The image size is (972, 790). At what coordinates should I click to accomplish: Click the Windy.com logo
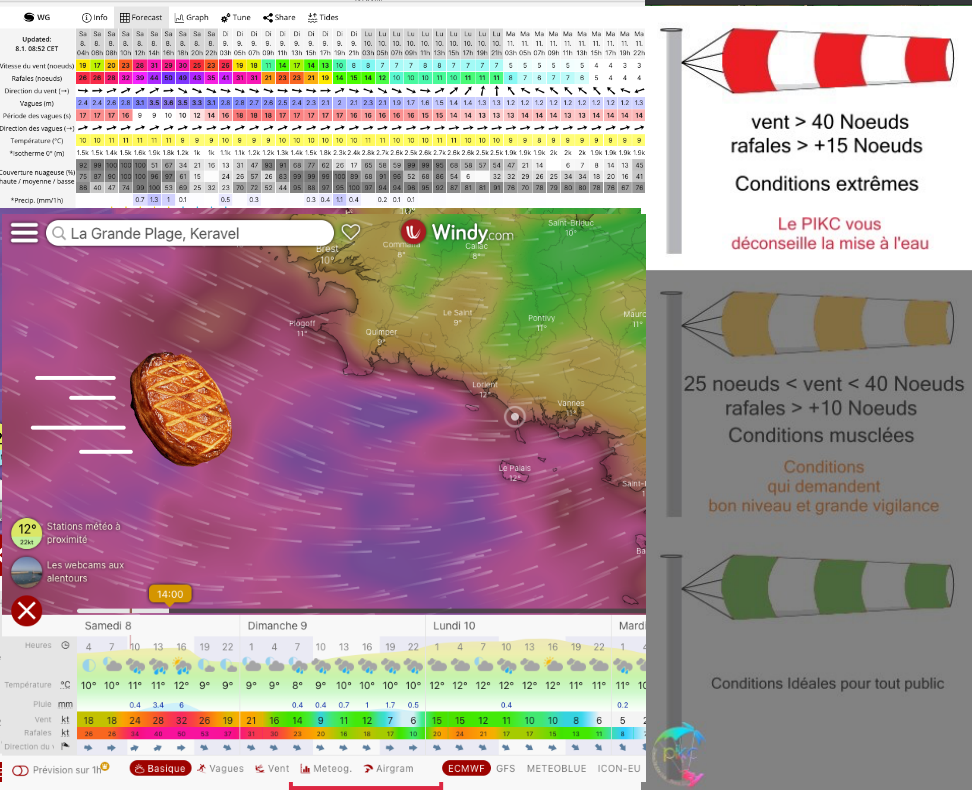tap(457, 233)
